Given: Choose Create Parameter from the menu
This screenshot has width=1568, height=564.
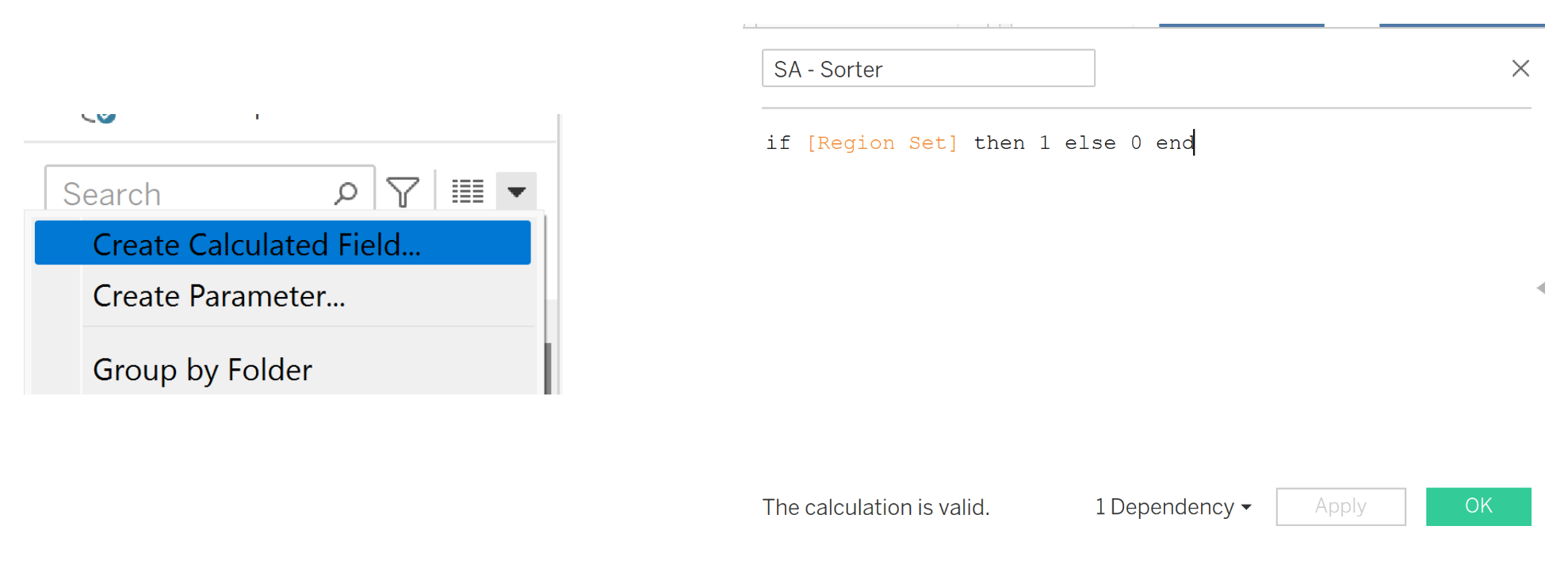Looking at the screenshot, I should pyautogui.click(x=219, y=296).
